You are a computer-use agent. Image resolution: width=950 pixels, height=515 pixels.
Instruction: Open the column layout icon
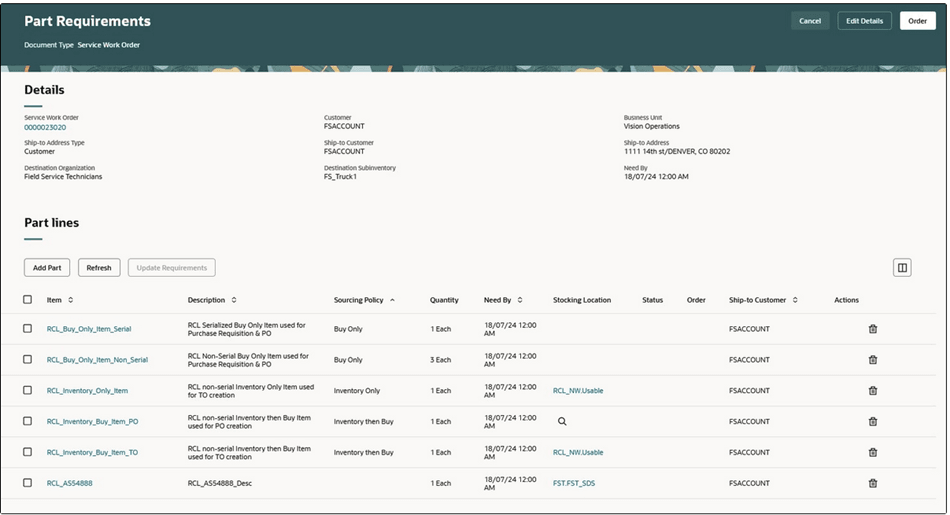pyautogui.click(x=902, y=268)
